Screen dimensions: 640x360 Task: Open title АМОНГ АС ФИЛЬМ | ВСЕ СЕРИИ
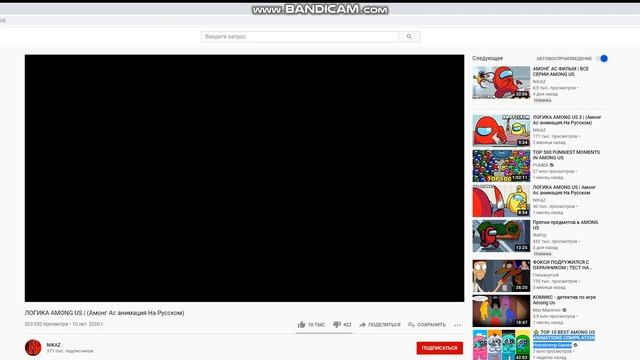[x=561, y=71]
